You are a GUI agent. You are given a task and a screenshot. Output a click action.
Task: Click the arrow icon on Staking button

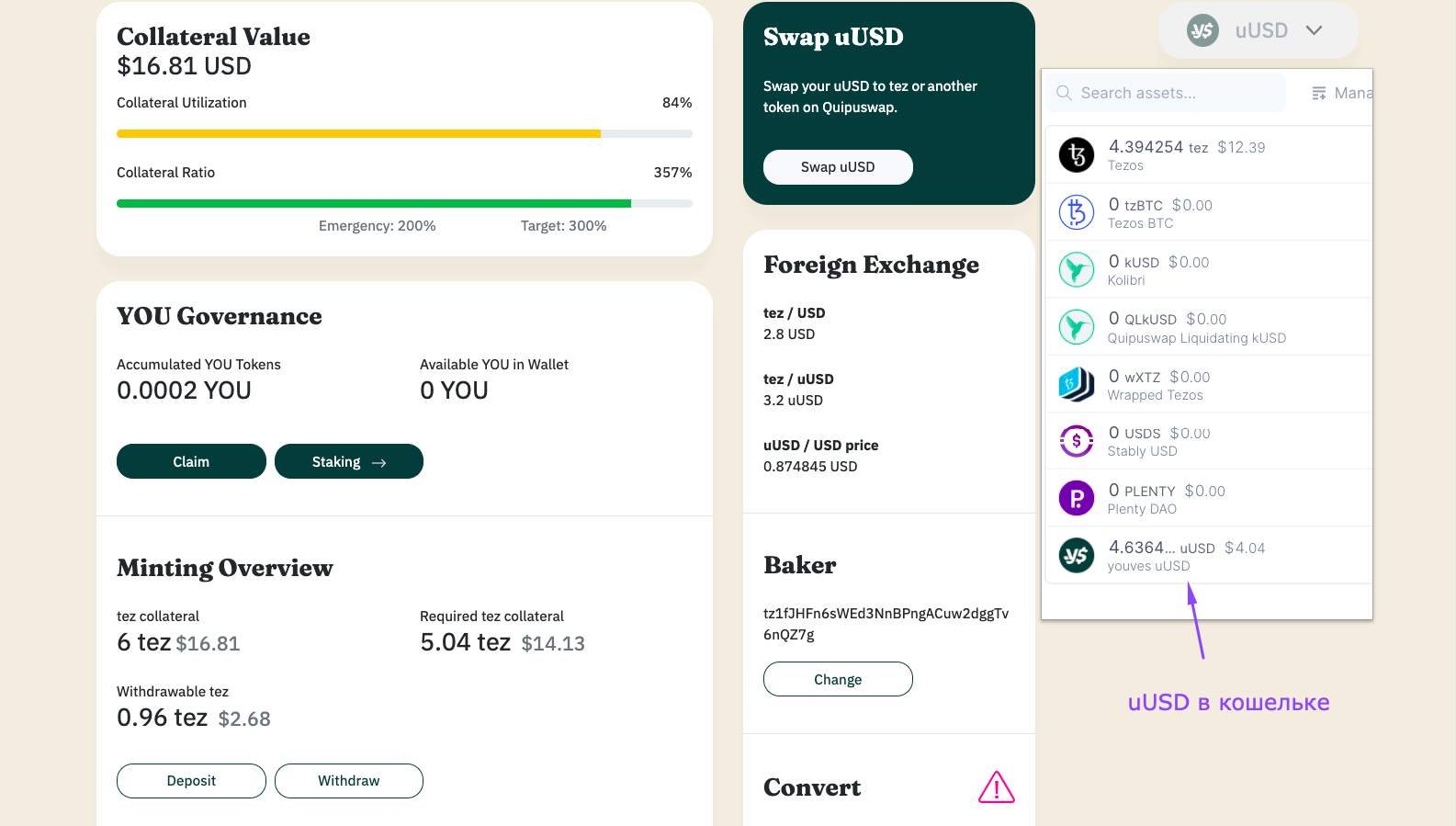[x=382, y=461]
